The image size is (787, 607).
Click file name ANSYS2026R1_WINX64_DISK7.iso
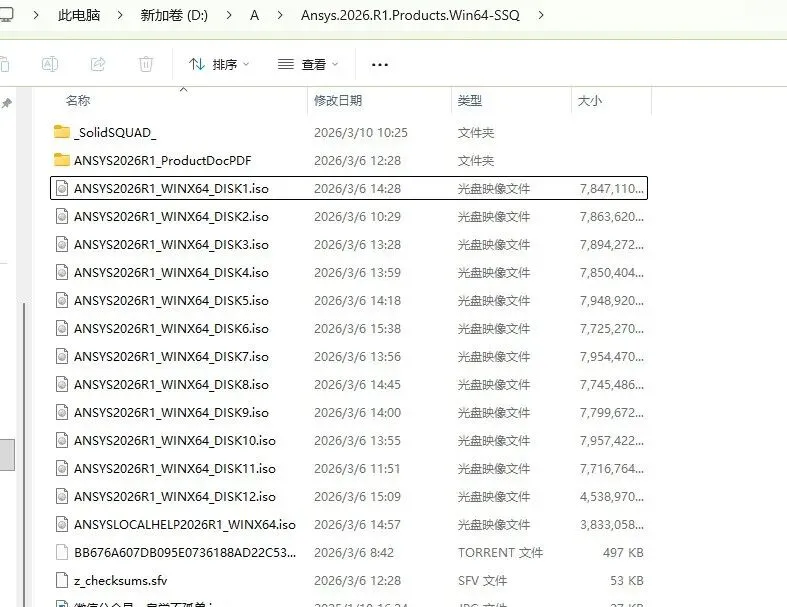[x=171, y=357]
